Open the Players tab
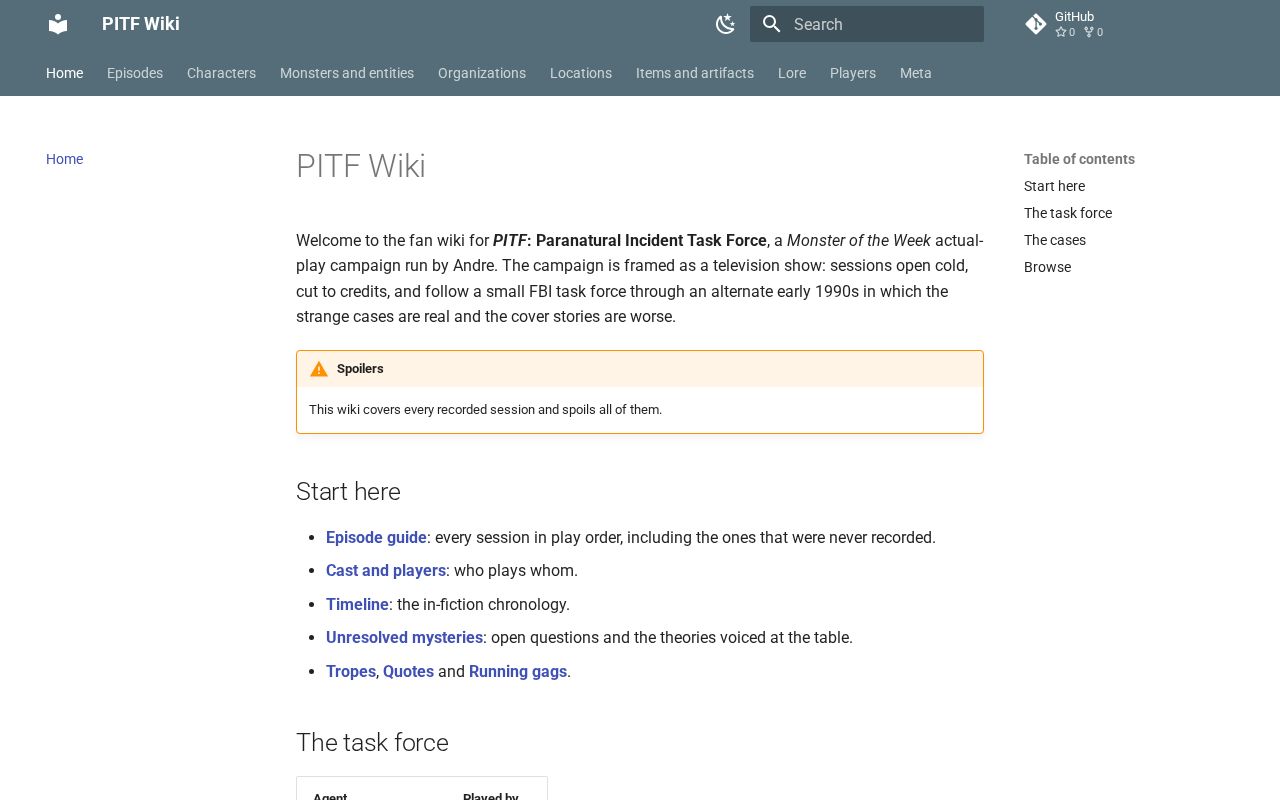 click(x=853, y=73)
